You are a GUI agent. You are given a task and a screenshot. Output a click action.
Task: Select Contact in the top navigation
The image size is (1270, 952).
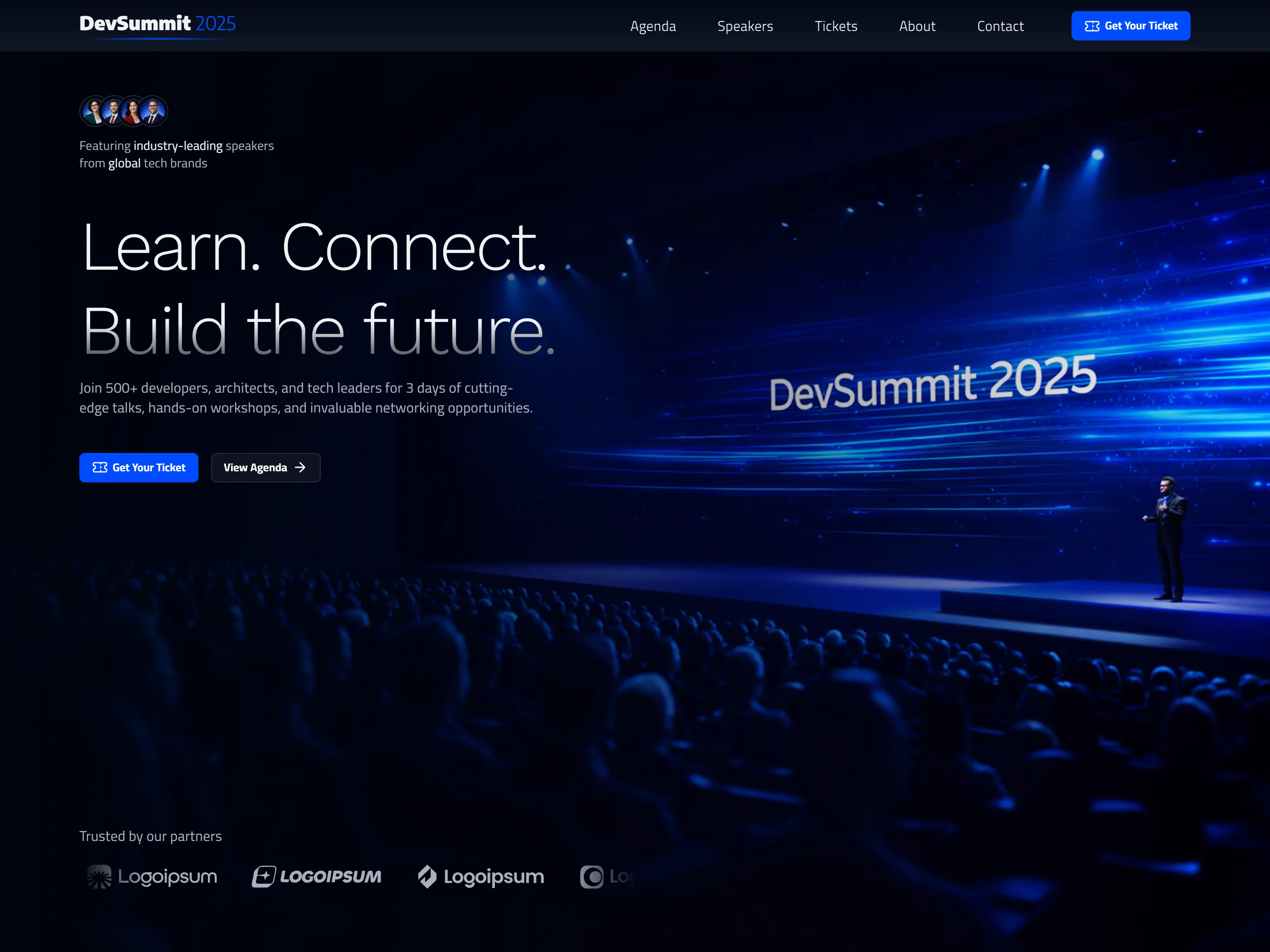pyautogui.click(x=1000, y=26)
